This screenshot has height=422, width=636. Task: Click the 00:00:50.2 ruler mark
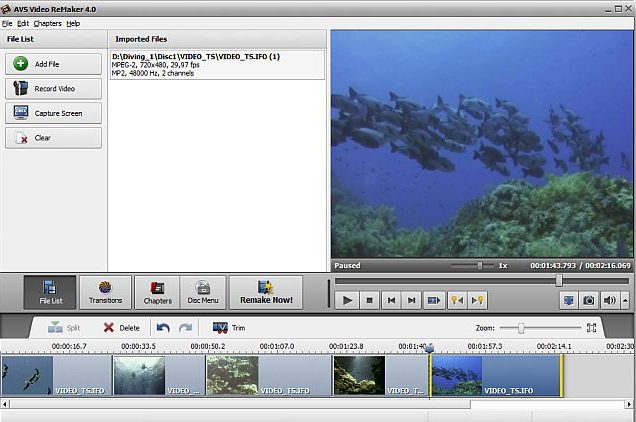[208, 346]
